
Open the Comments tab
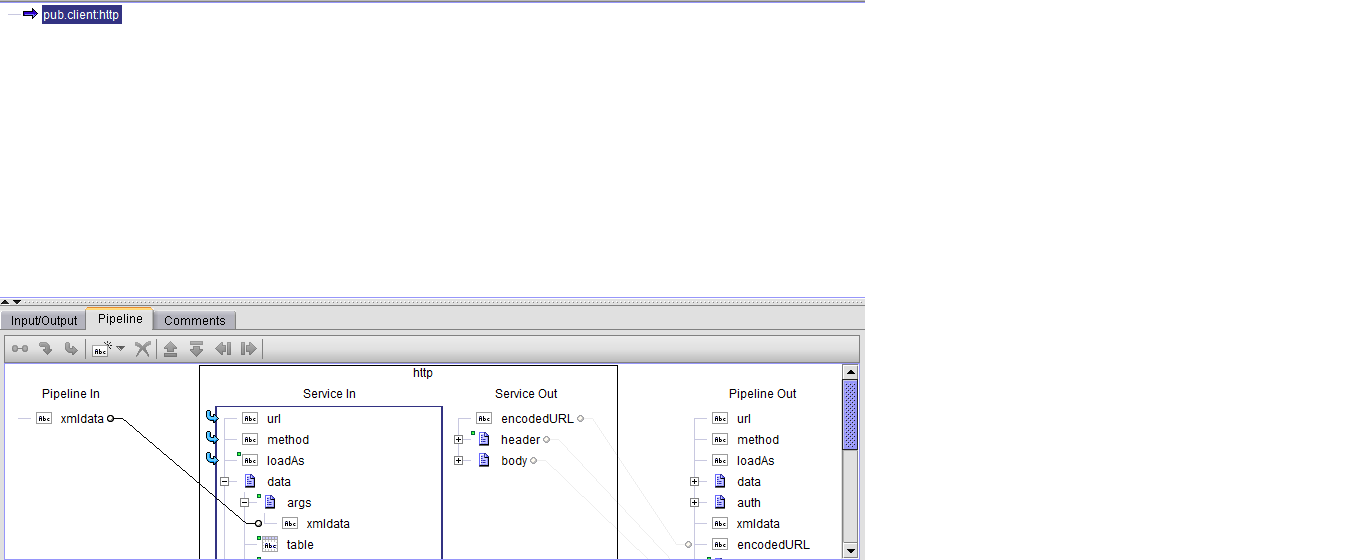195,321
